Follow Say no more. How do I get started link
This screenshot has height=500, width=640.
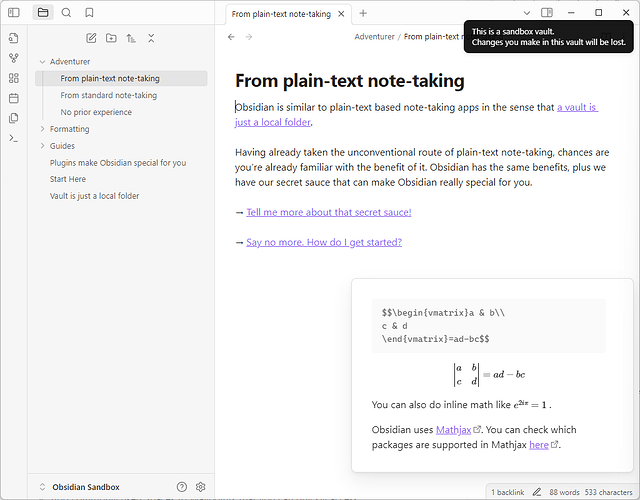[324, 242]
